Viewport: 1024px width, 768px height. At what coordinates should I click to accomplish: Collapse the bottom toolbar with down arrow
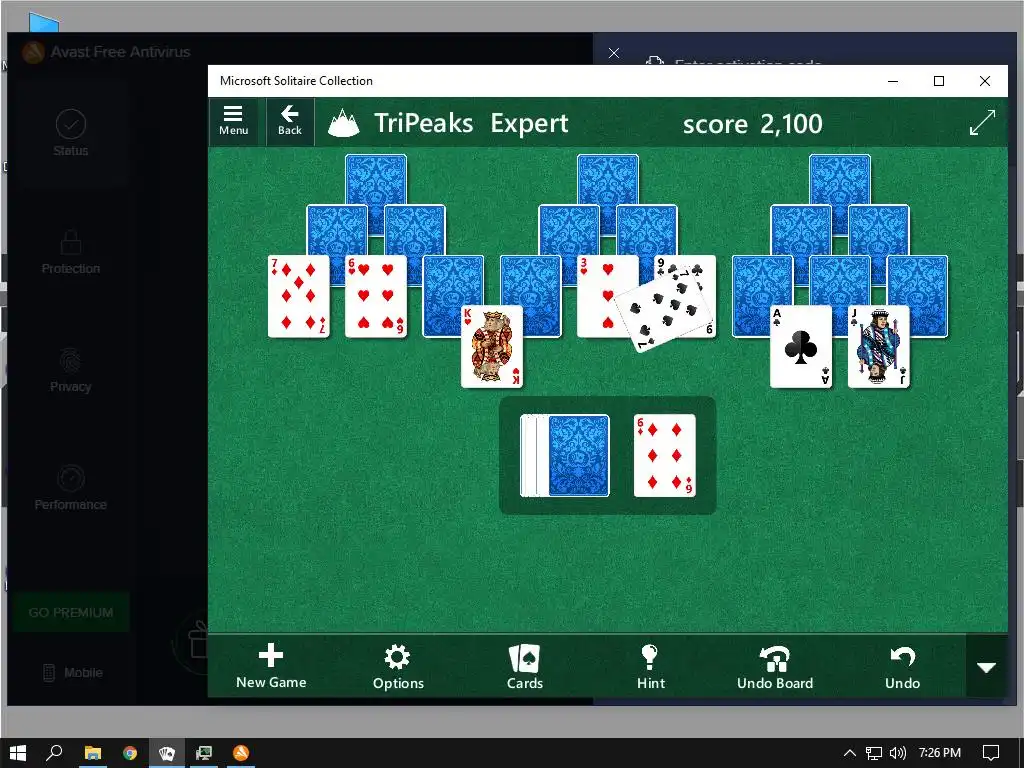[x=986, y=667]
